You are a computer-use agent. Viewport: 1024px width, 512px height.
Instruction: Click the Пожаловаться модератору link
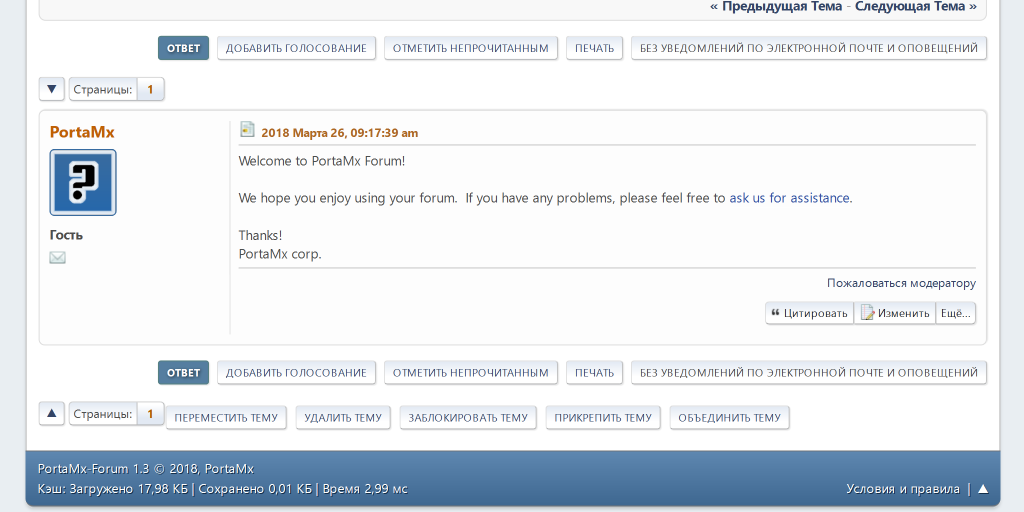(901, 283)
